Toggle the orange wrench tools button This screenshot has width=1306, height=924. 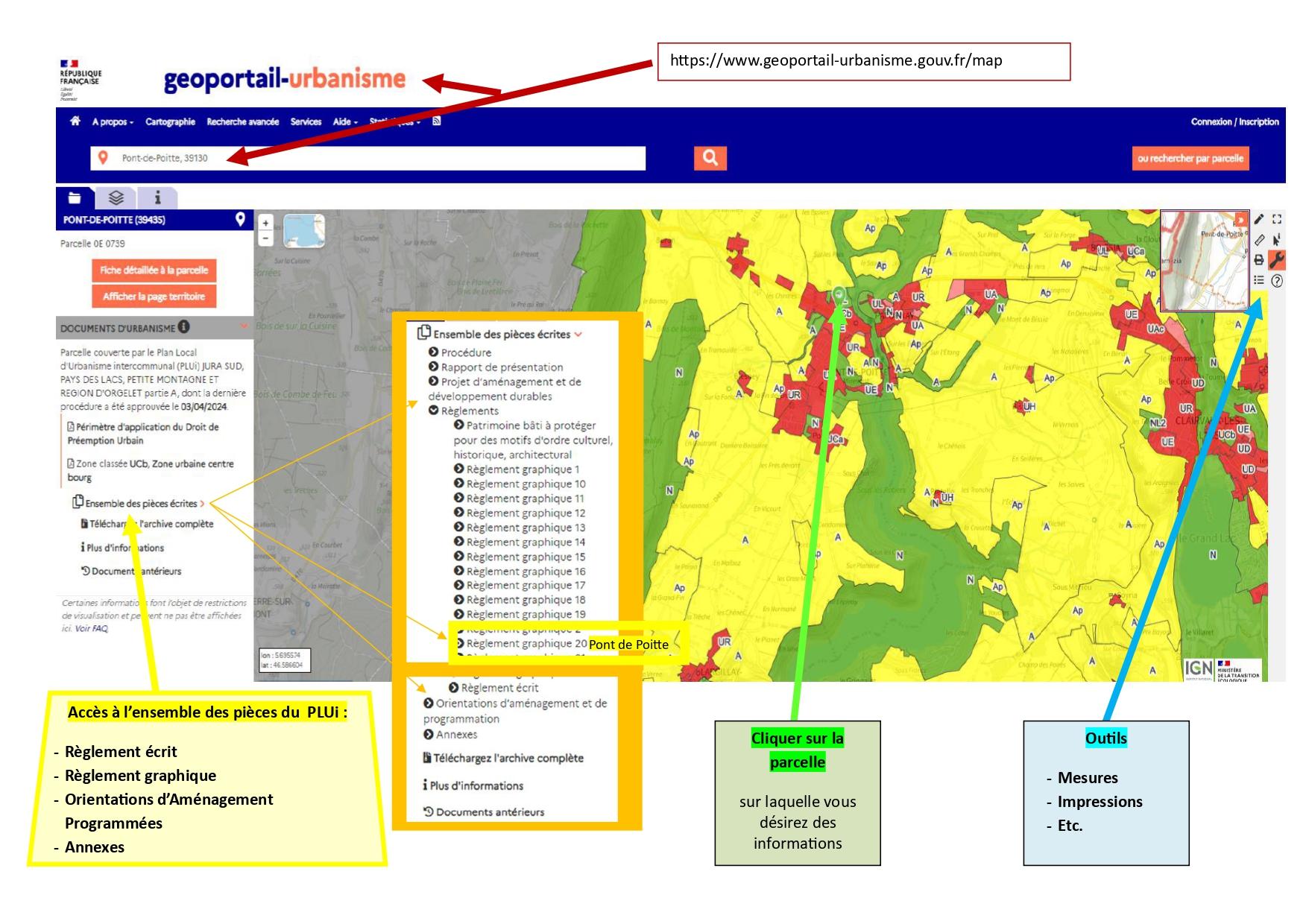(x=1277, y=260)
